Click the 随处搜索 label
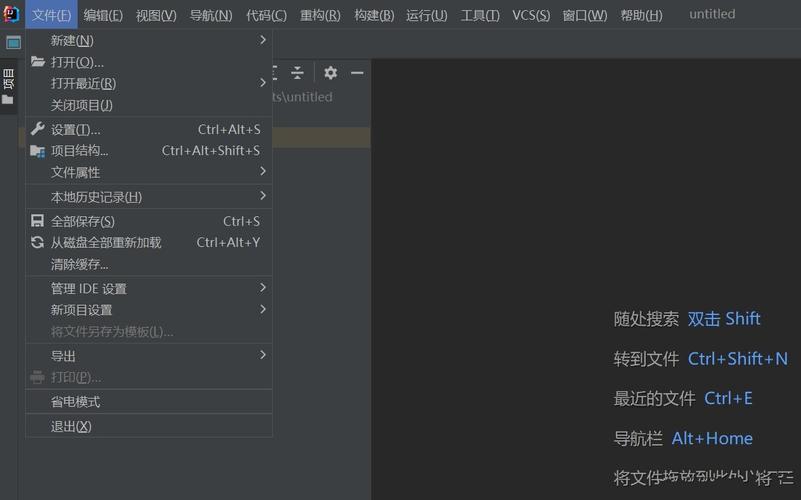 (646, 319)
